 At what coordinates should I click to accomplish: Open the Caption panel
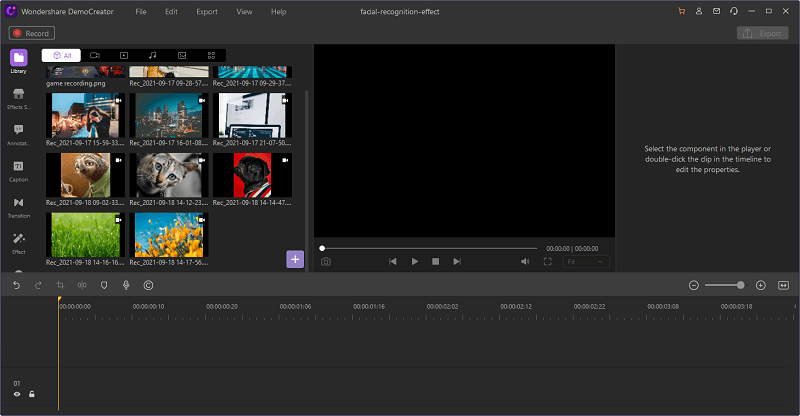pos(18,171)
